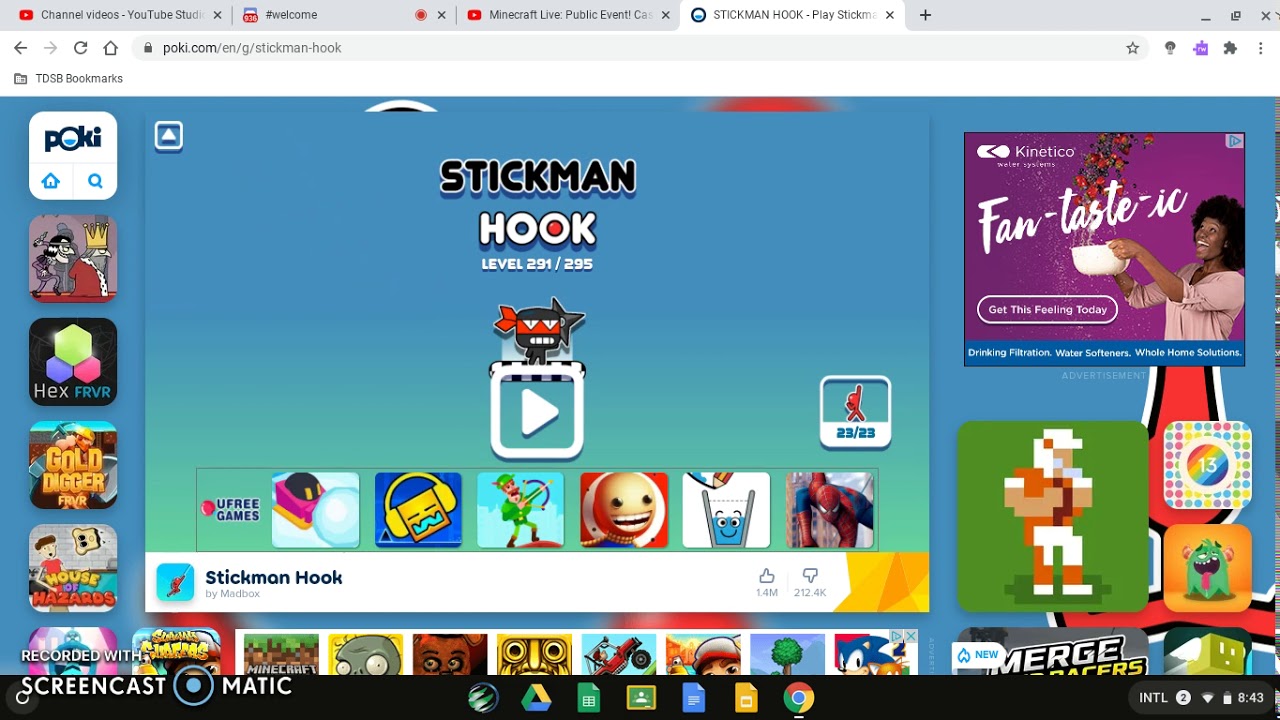Open the character skins selector 23/23

point(855,412)
